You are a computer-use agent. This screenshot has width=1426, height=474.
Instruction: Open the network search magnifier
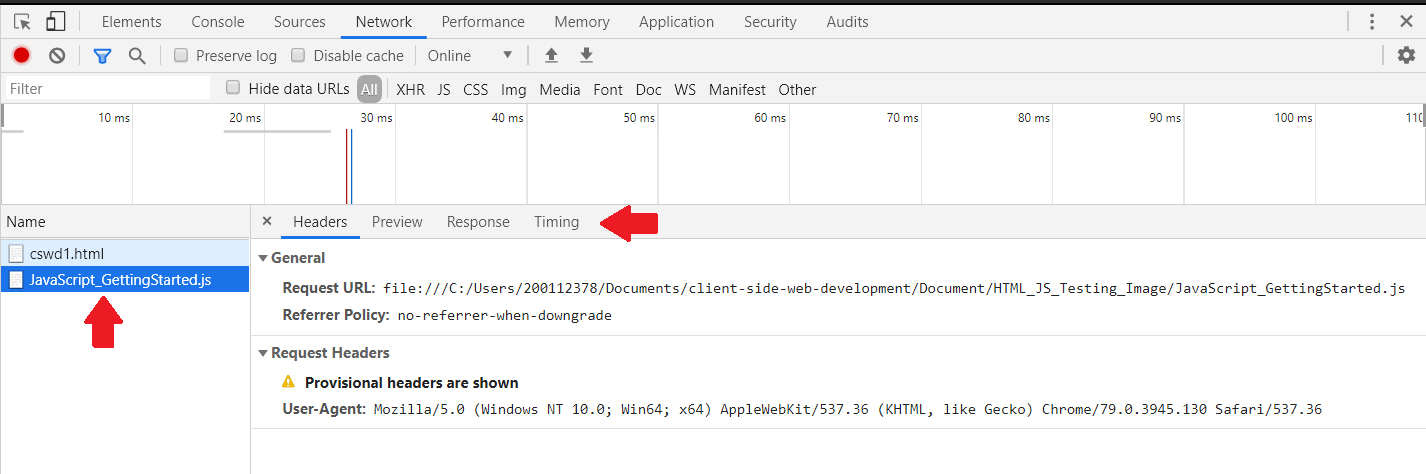tap(137, 55)
